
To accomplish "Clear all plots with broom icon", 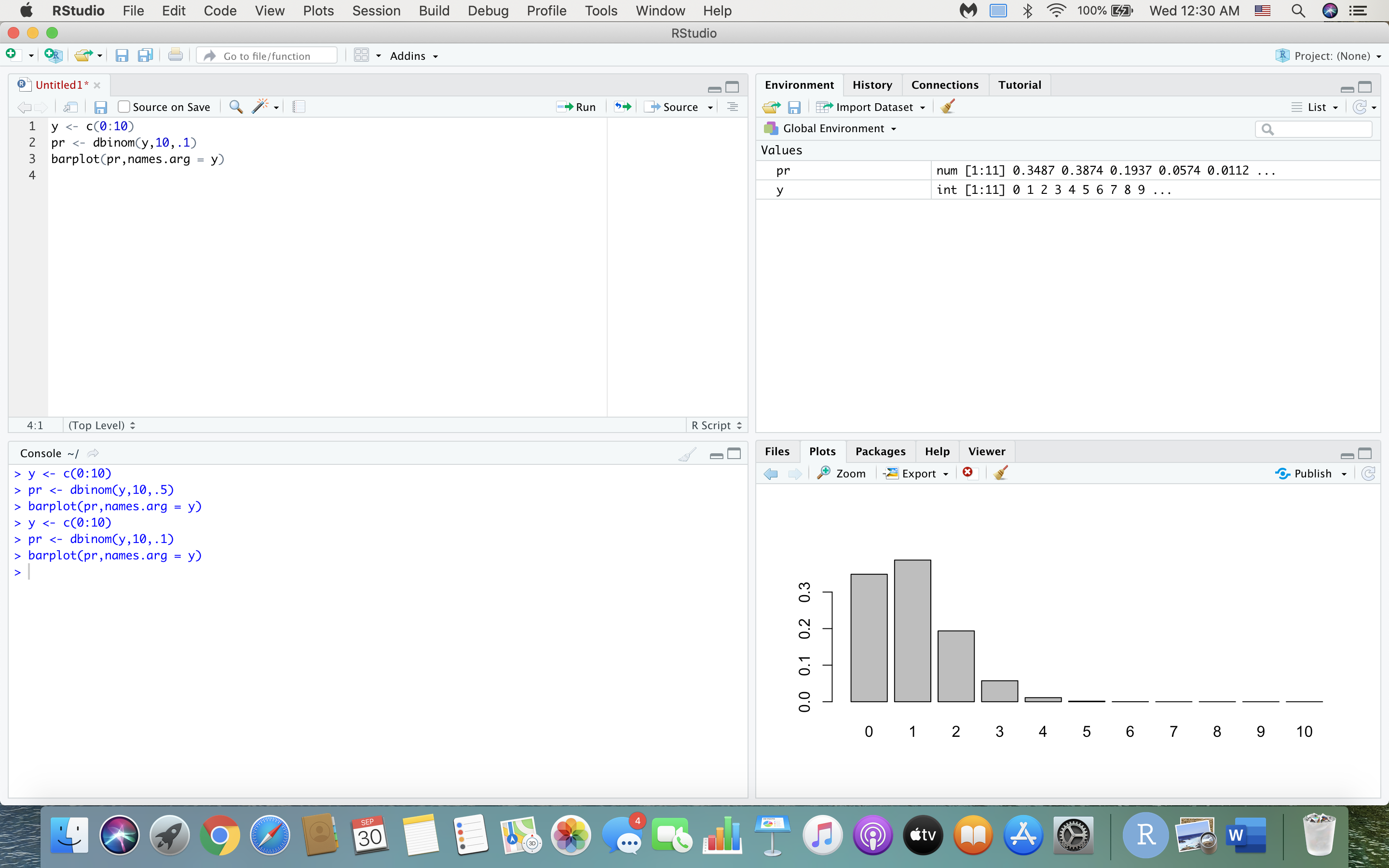I will pos(1001,473).
